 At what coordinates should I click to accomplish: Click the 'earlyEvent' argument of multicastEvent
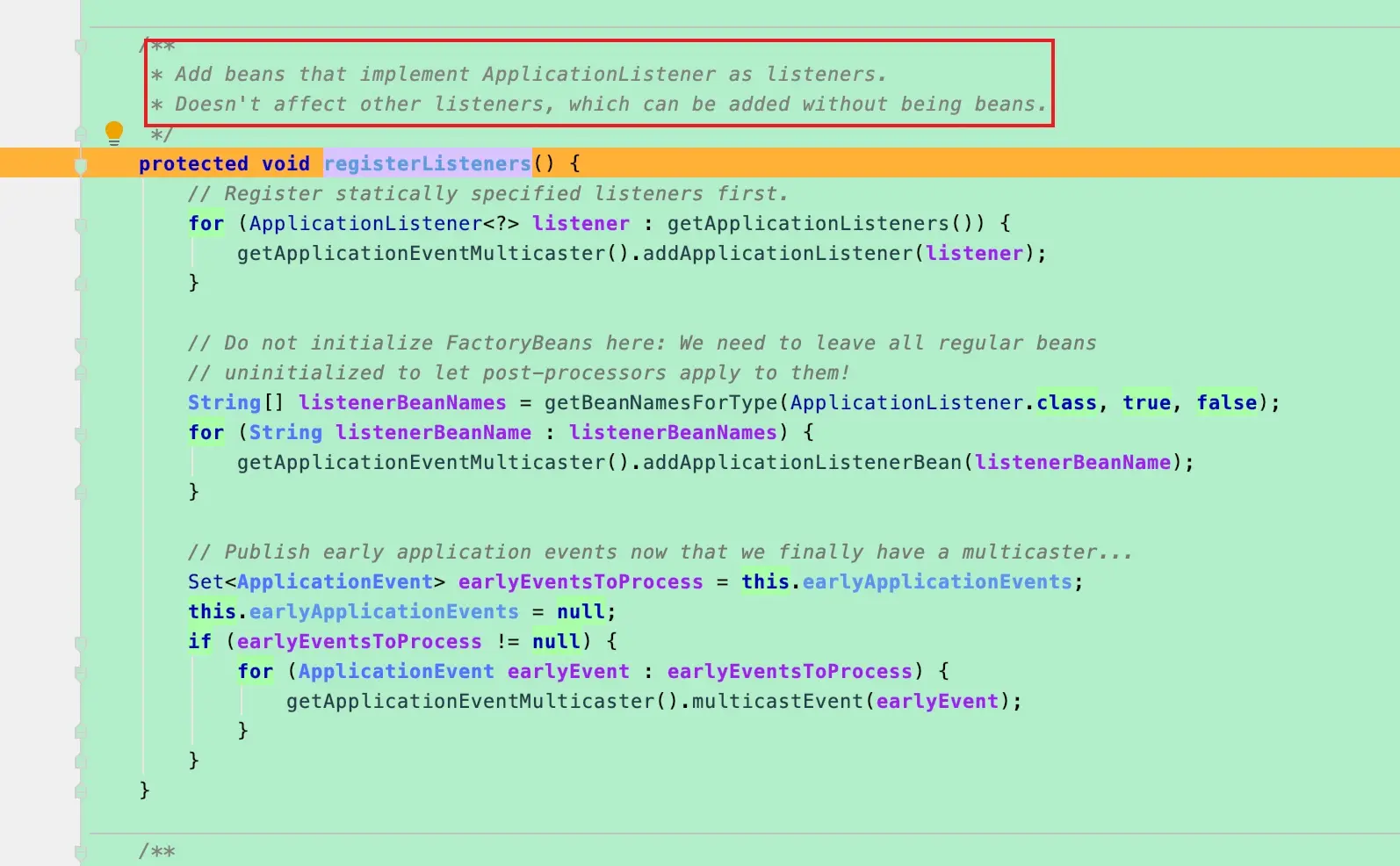937,701
